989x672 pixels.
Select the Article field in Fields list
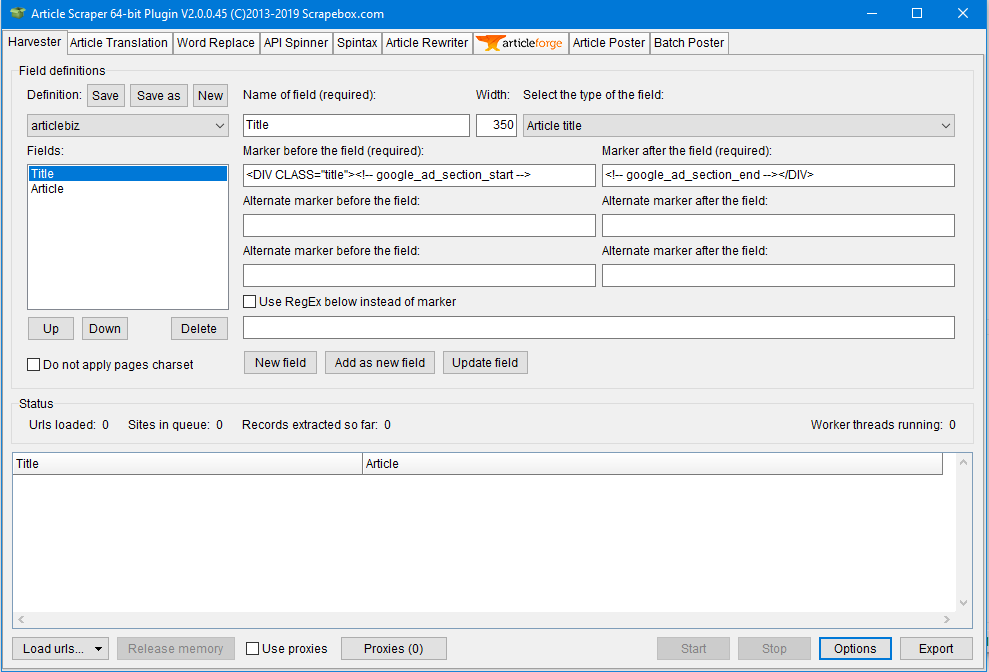(127, 189)
